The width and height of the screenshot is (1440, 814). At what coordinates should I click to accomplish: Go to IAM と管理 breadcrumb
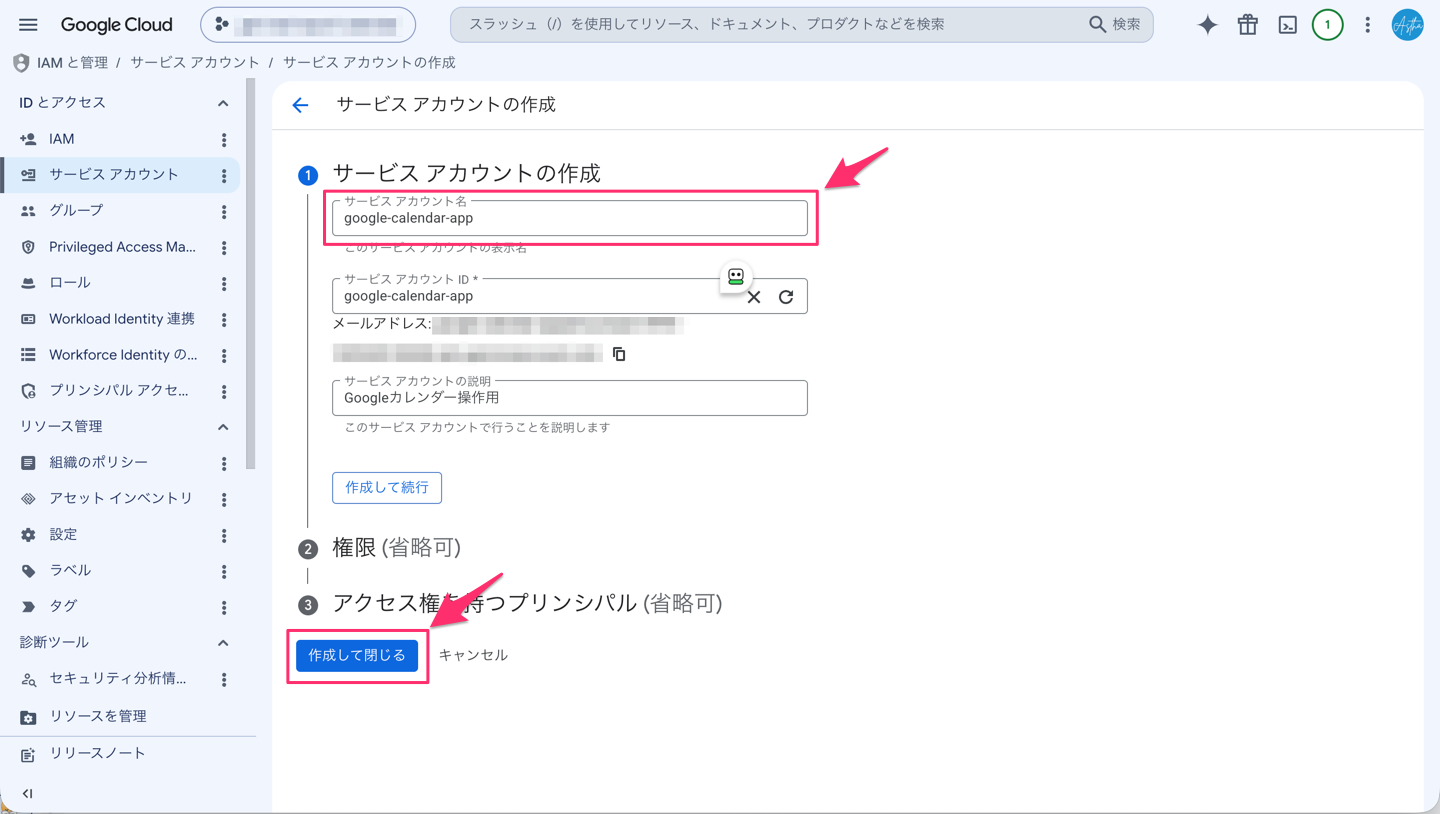tap(72, 63)
